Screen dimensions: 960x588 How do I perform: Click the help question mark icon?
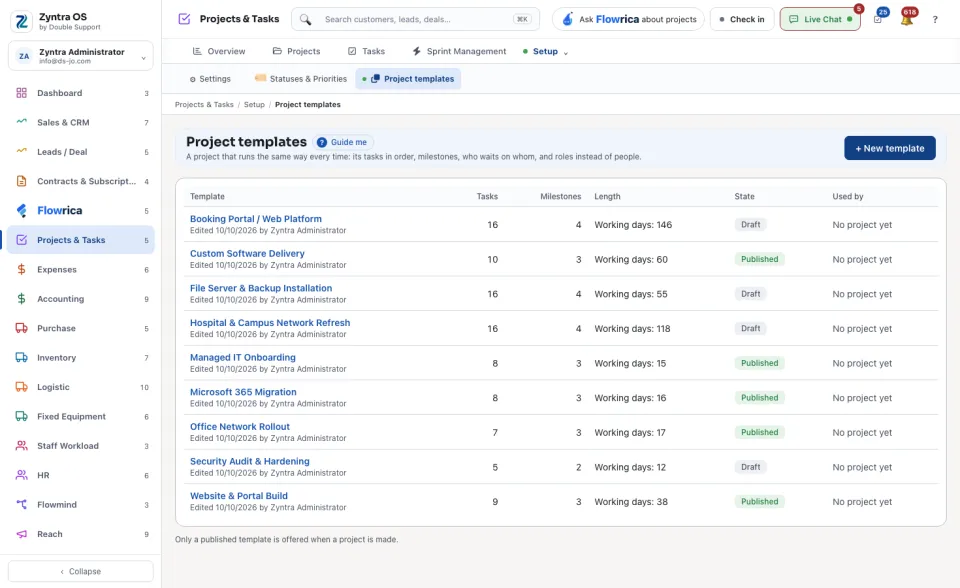935,20
